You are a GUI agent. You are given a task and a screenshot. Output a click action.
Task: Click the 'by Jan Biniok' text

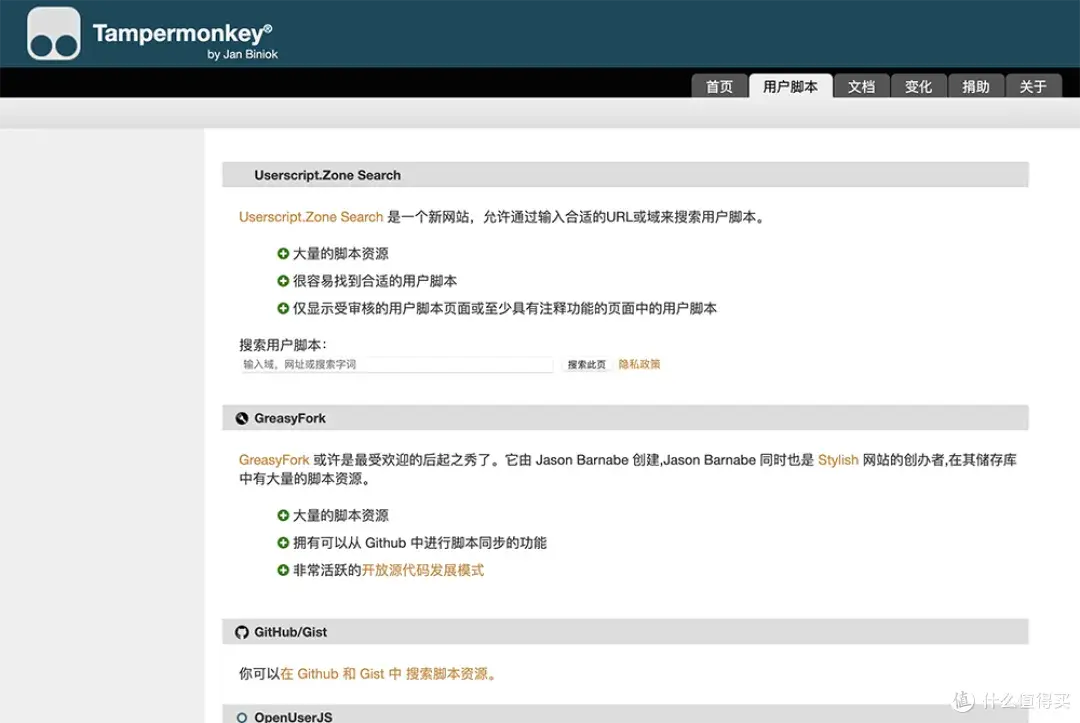click(242, 54)
